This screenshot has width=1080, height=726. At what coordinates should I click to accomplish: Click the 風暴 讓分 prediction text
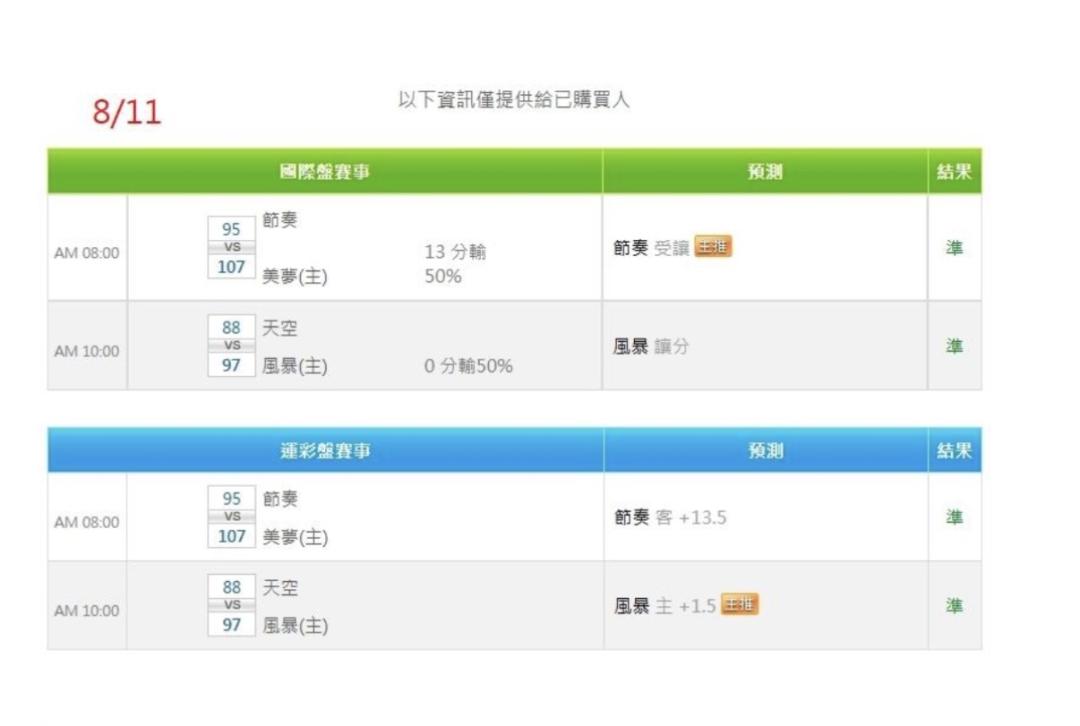(651, 346)
